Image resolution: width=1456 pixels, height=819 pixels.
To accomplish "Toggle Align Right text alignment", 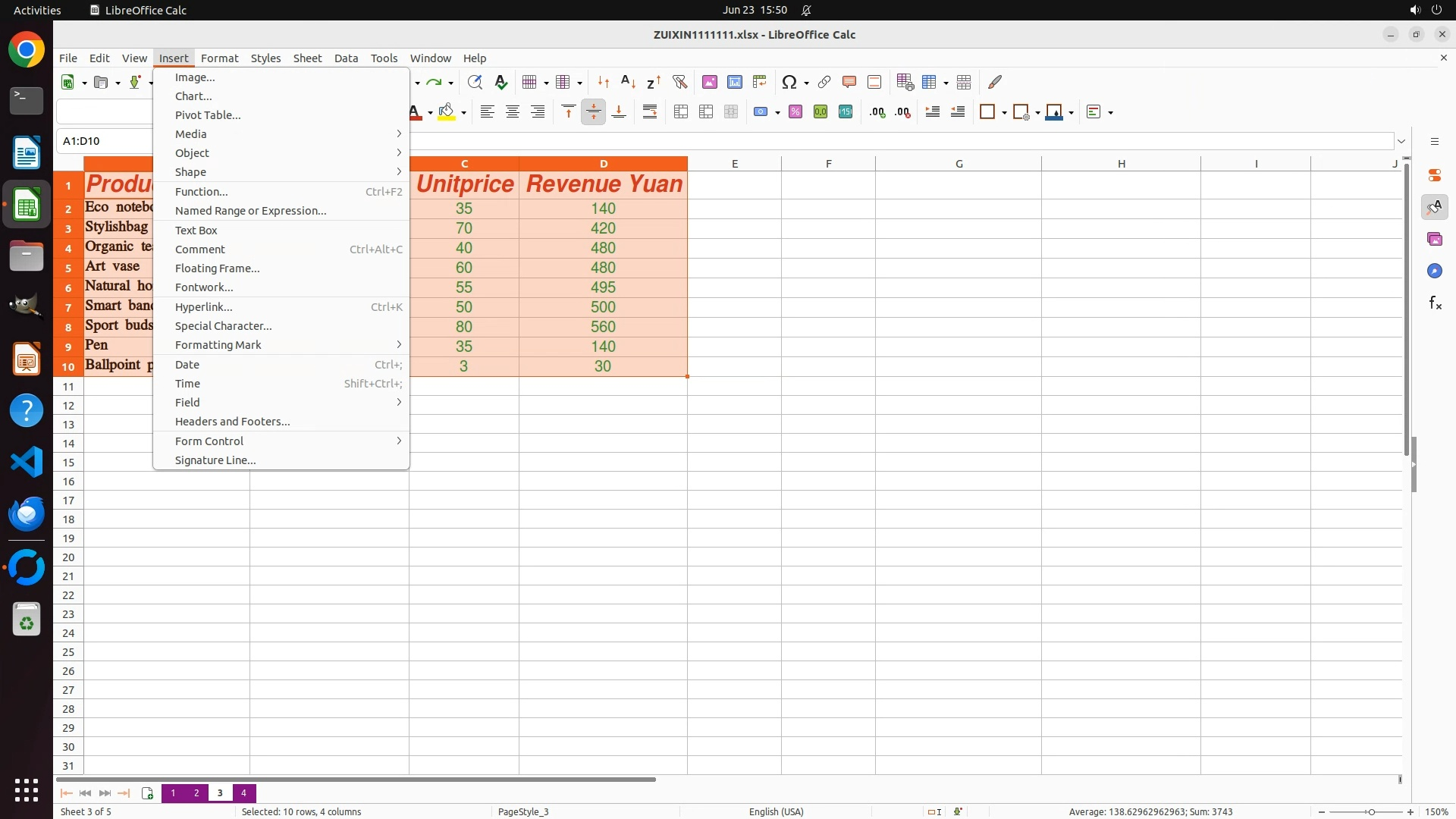I will click(538, 112).
